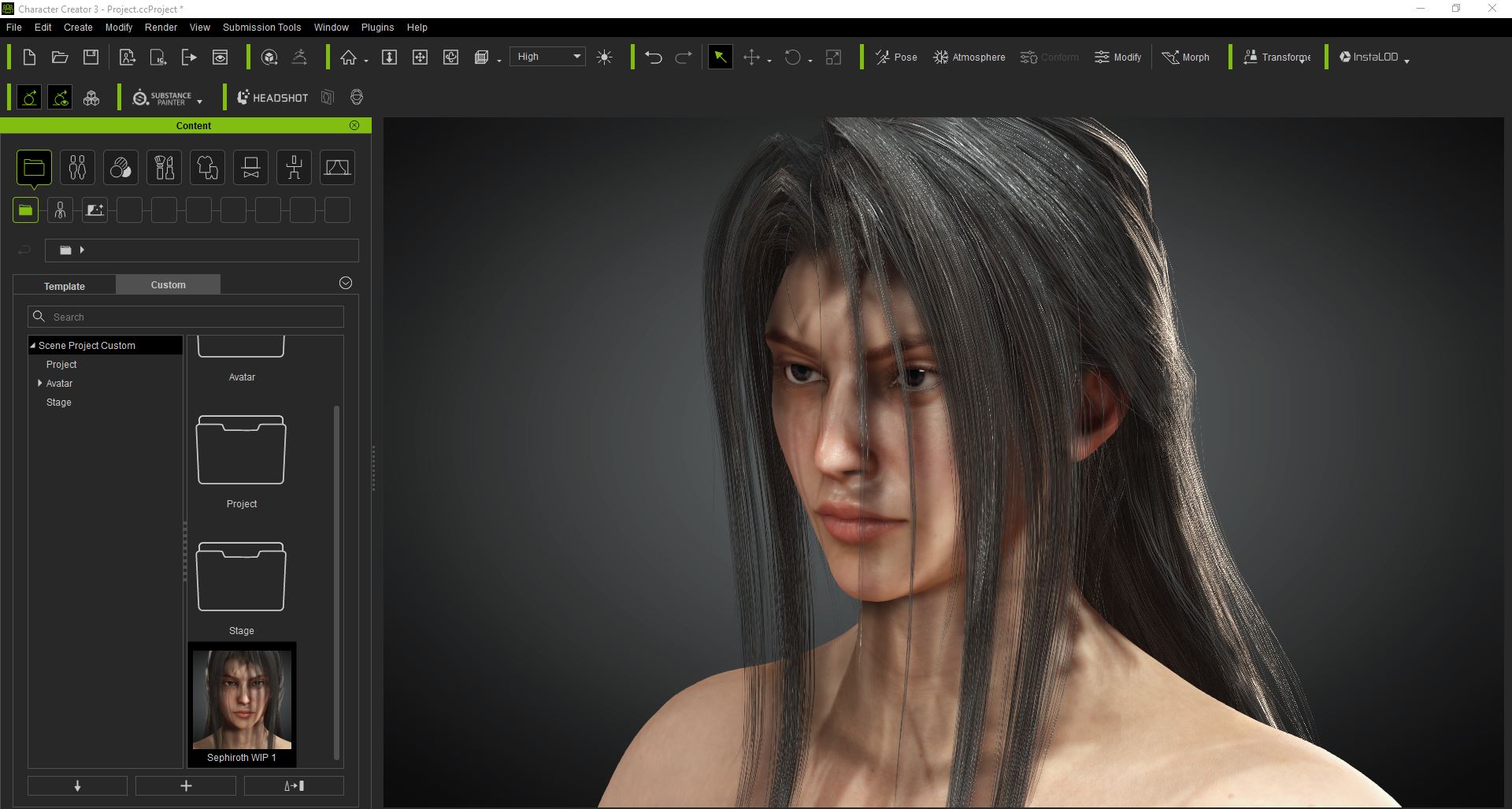Viewport: 1512px width, 809px height.
Task: Click the export avatar document icon
Action: [127, 57]
